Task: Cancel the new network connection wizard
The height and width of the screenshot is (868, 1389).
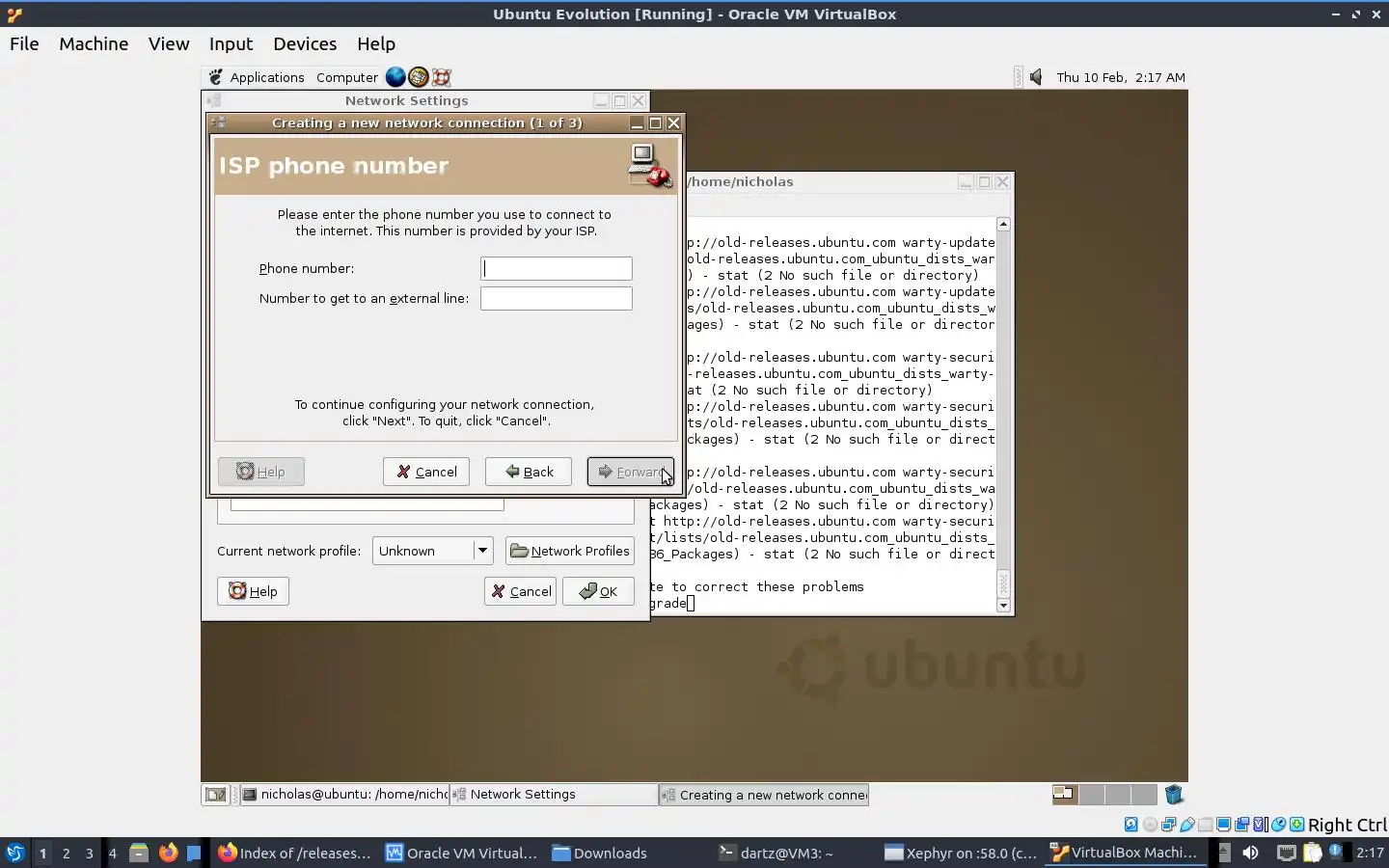Action: tap(426, 472)
